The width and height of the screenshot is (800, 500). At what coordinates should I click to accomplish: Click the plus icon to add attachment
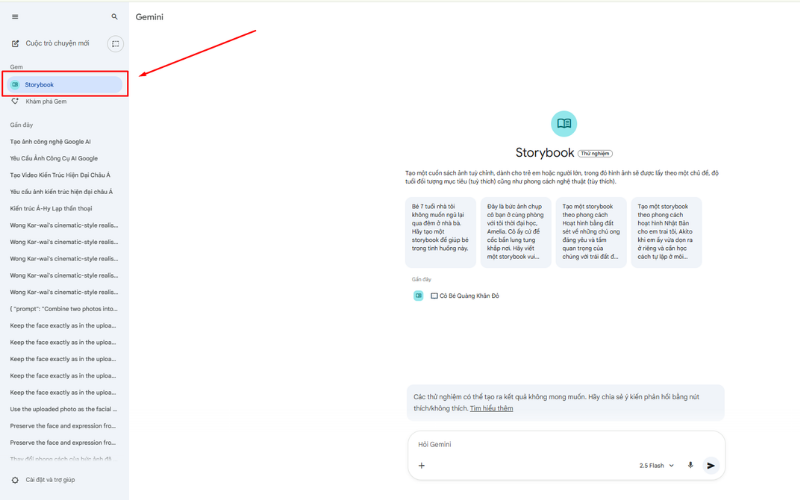421,465
